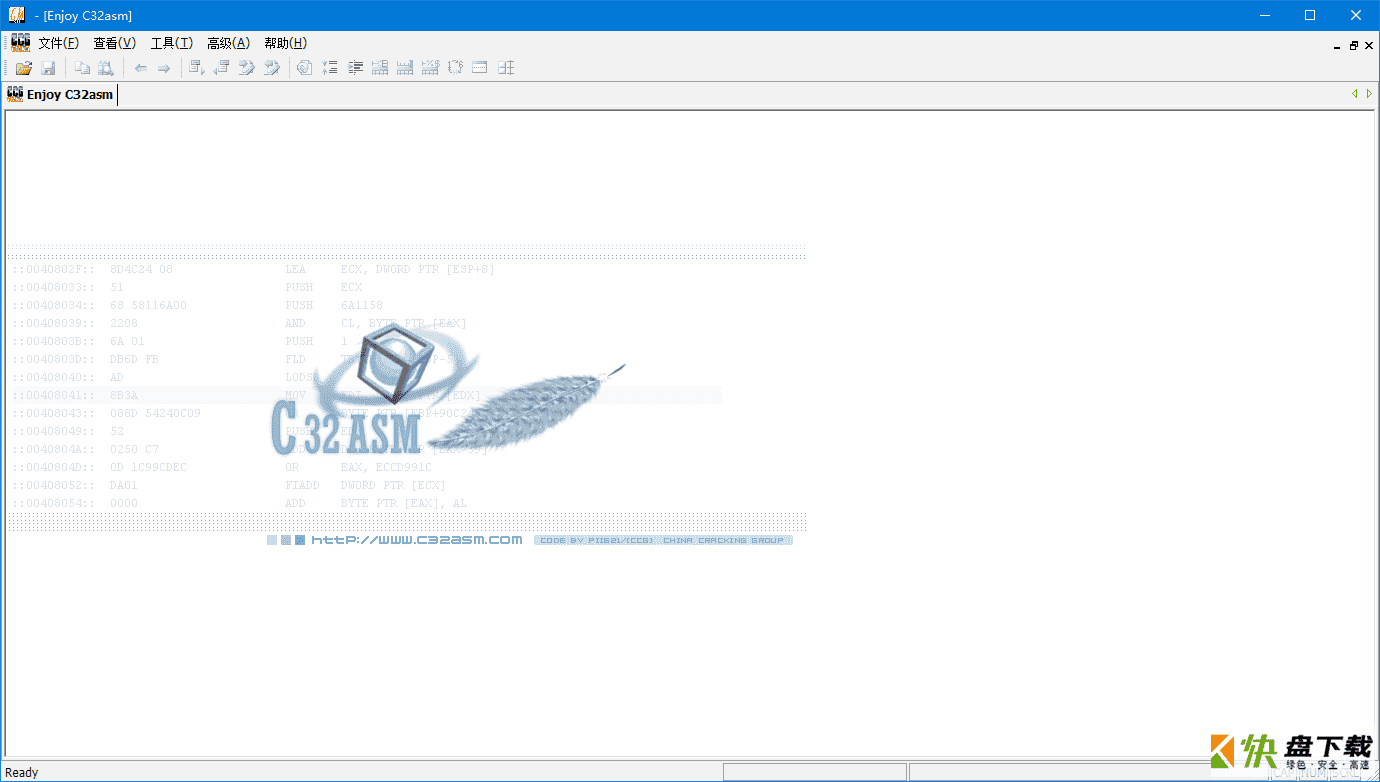
Task: Open the www.c32asm.com link
Action: pyautogui.click(x=416, y=540)
